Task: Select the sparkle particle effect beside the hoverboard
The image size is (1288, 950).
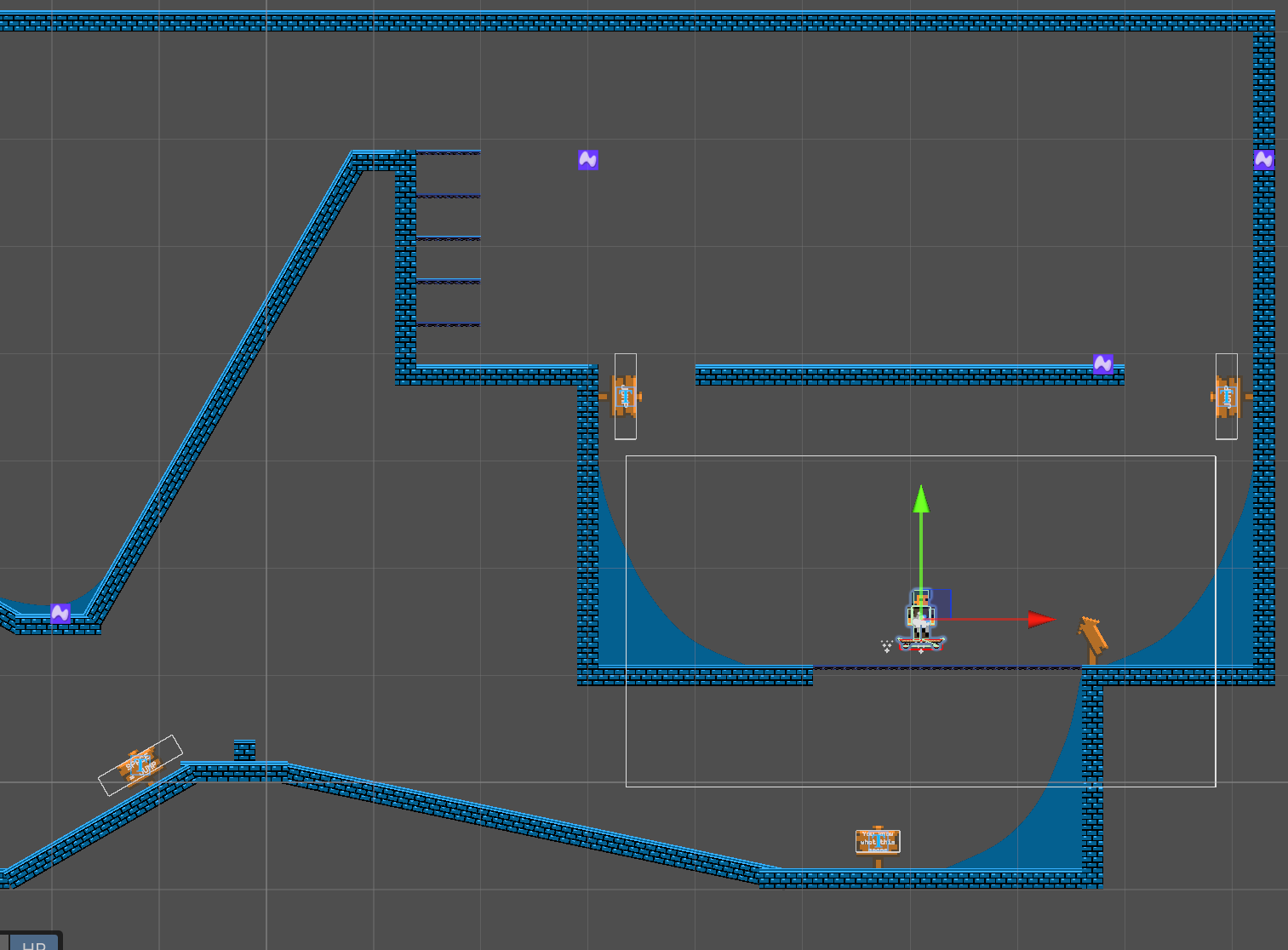Action: (886, 646)
